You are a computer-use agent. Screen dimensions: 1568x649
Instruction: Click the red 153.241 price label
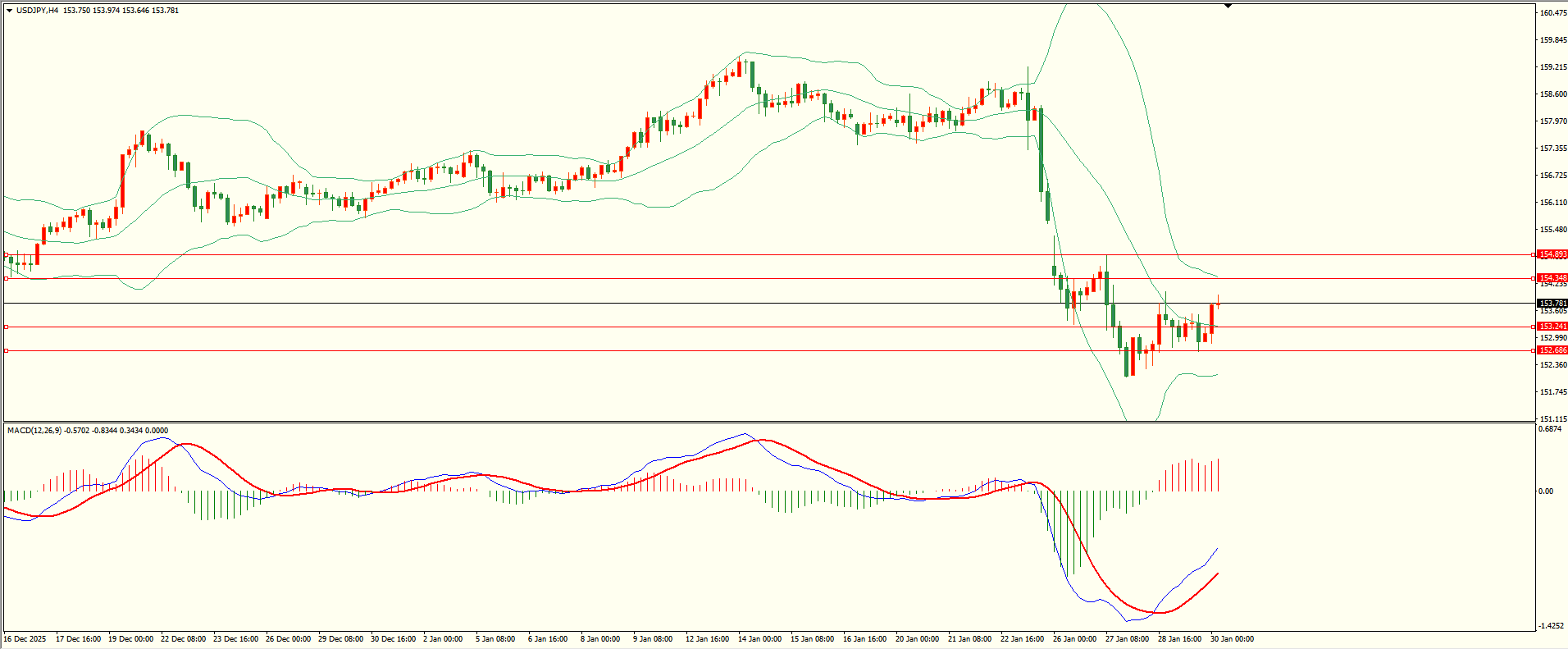(x=1552, y=327)
